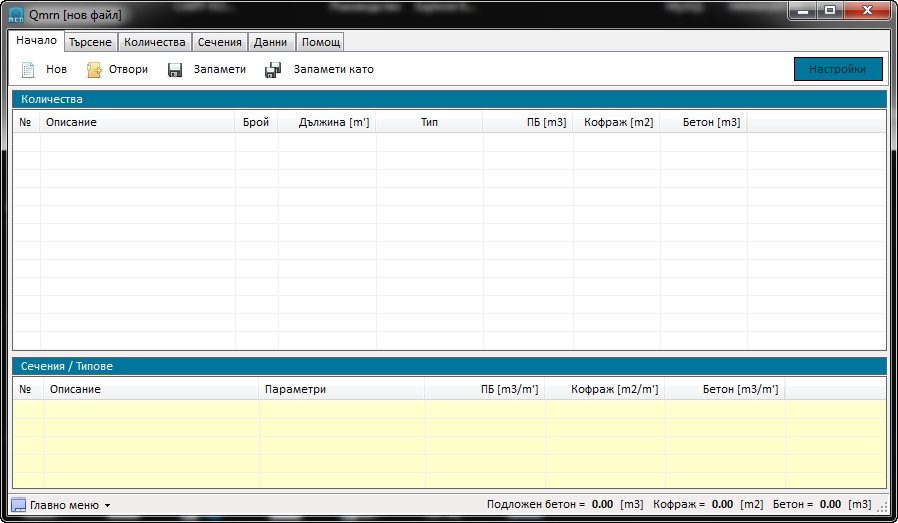The height and width of the screenshot is (523, 898).
Task: Click the Главно меню icon in status bar
Action: [18, 505]
